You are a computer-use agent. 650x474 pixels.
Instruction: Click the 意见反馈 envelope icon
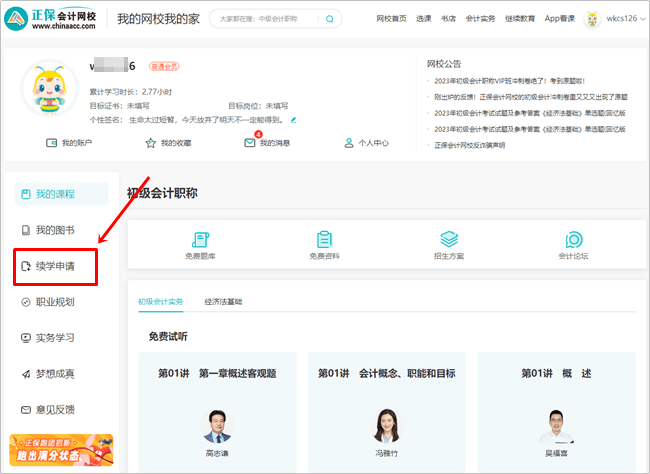coord(26,410)
